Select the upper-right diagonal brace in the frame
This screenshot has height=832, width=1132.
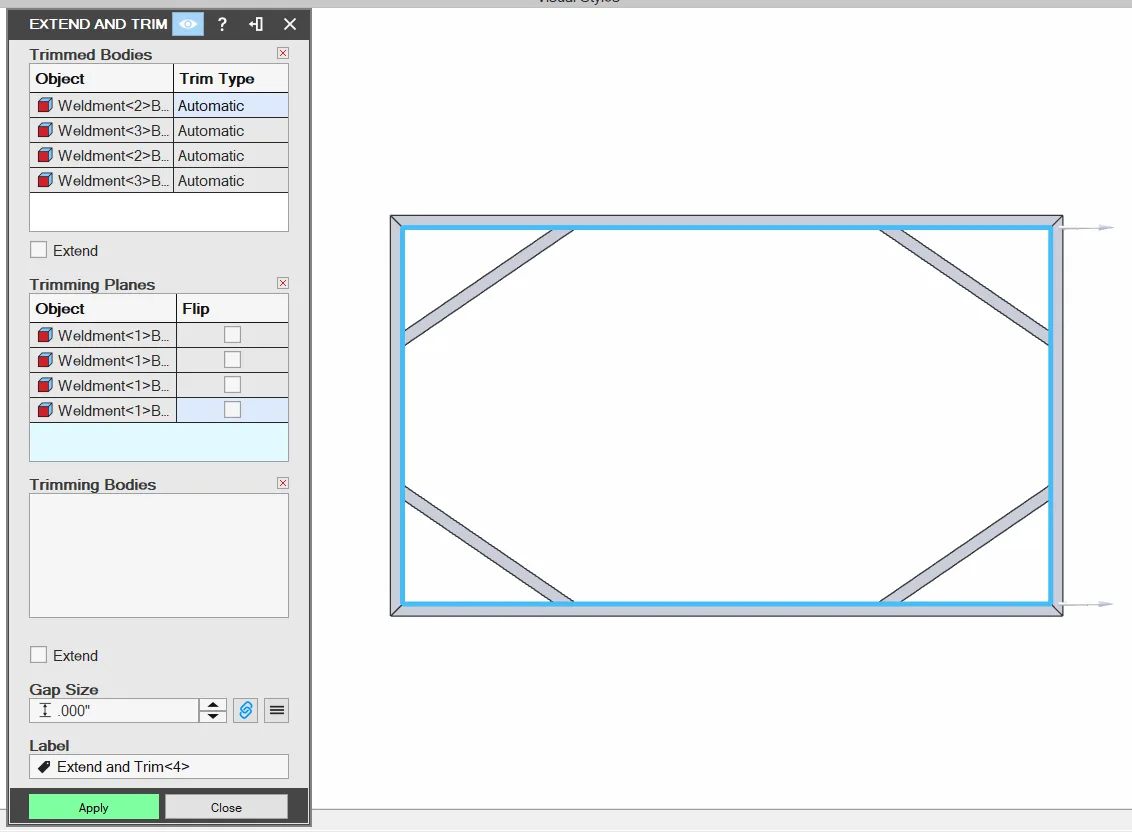964,286
